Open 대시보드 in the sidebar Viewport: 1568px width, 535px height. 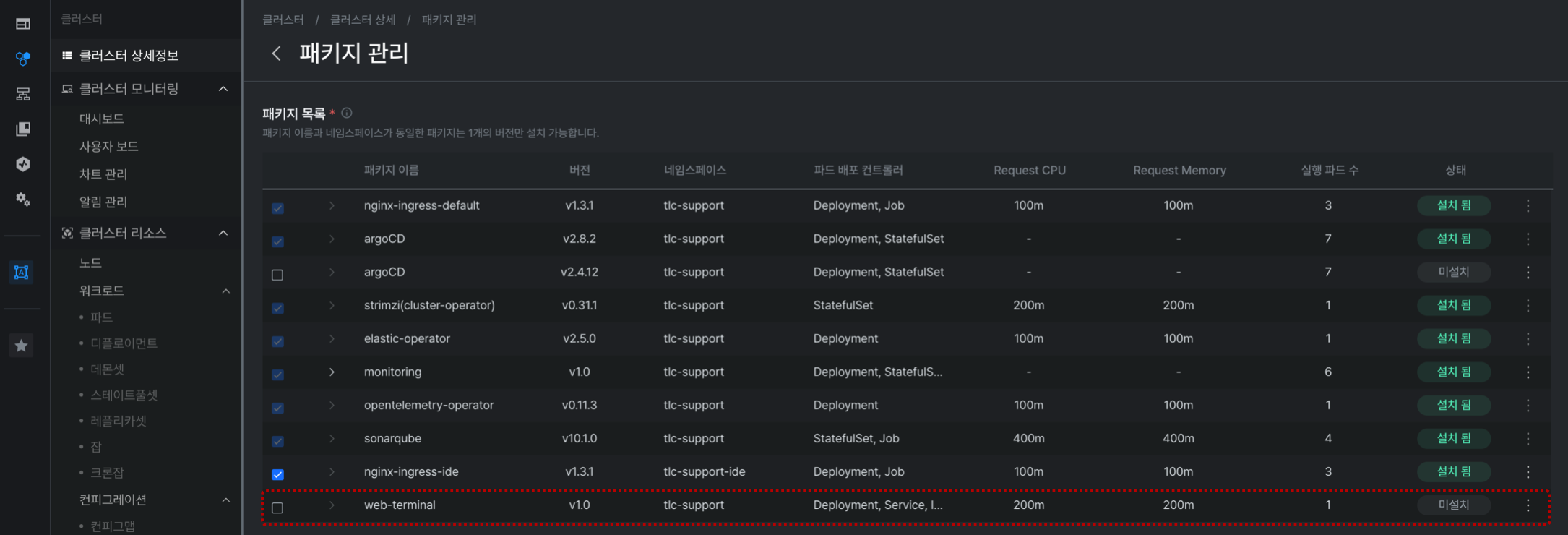coord(101,119)
